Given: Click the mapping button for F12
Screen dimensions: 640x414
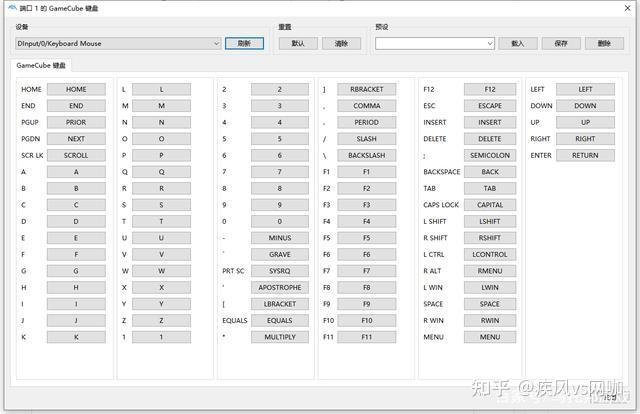Looking at the screenshot, I should click(490, 89).
